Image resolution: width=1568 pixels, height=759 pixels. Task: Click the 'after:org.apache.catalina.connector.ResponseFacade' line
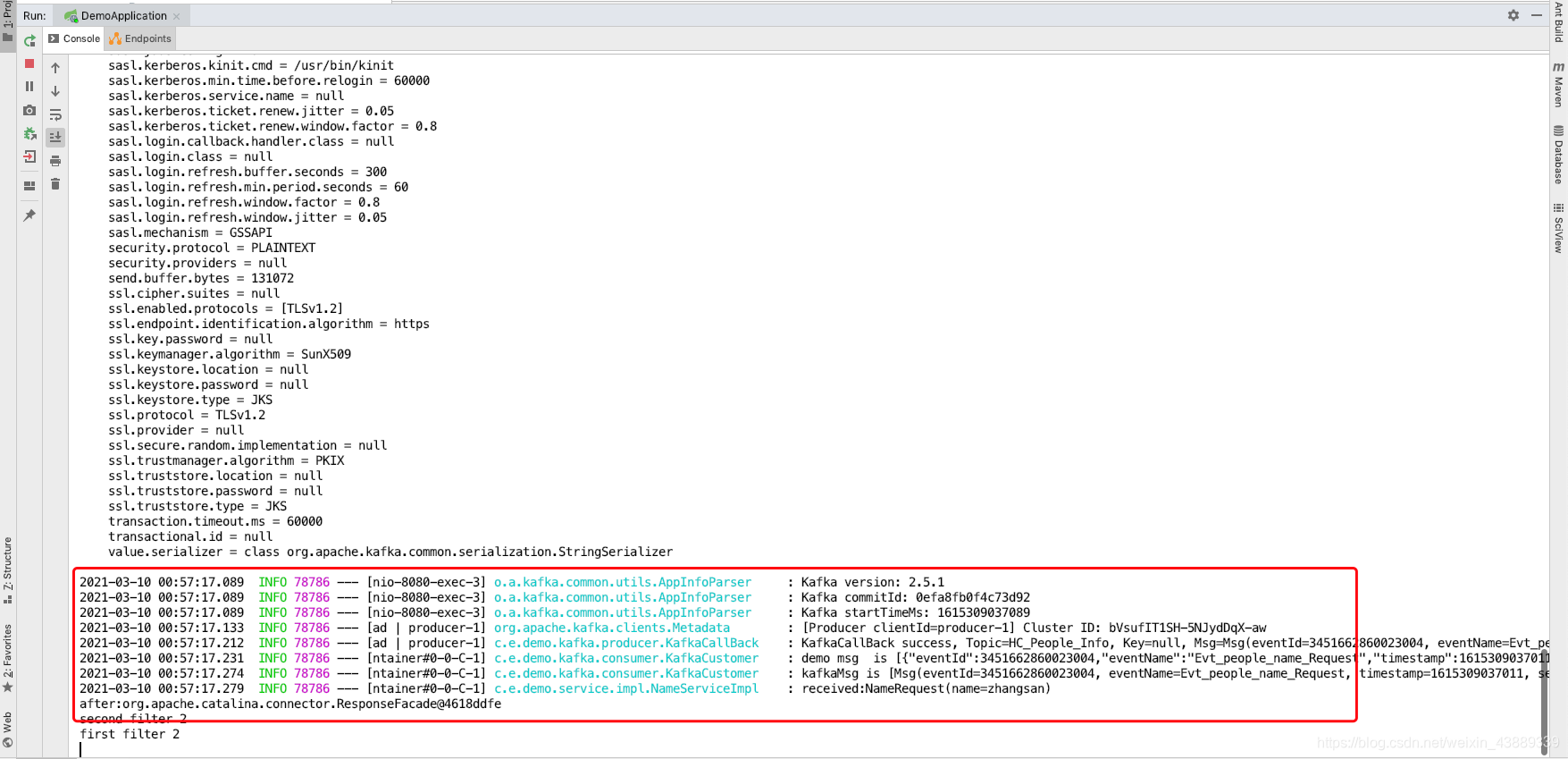[290, 704]
